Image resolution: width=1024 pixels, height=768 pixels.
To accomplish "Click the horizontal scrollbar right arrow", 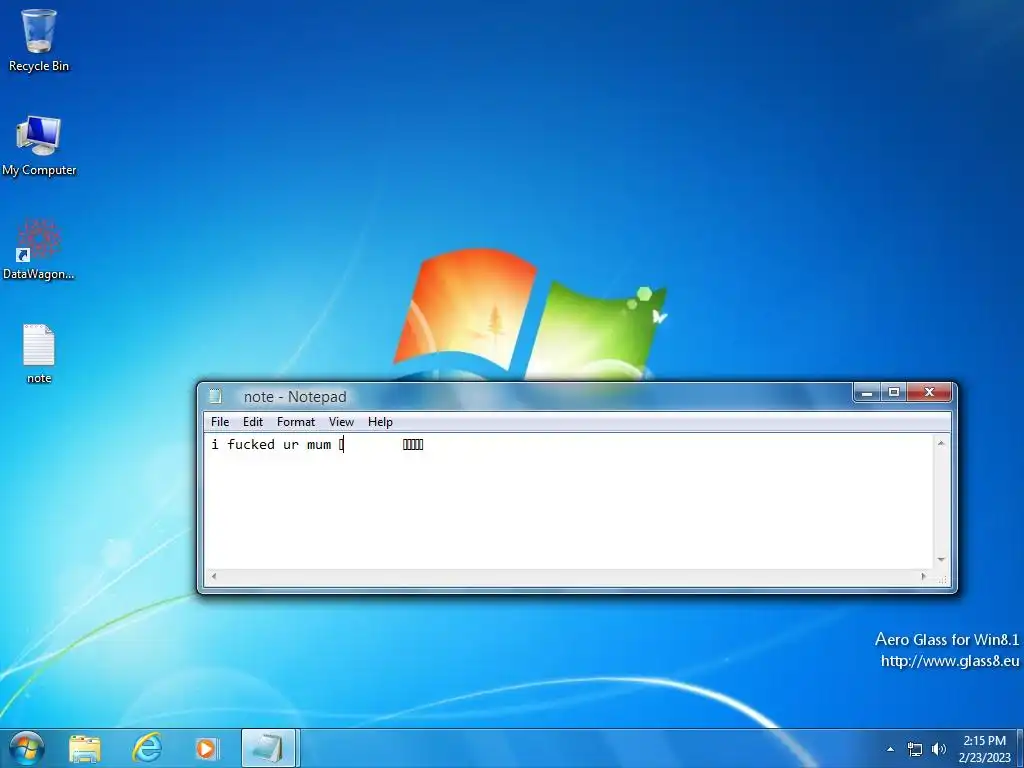I will [923, 577].
